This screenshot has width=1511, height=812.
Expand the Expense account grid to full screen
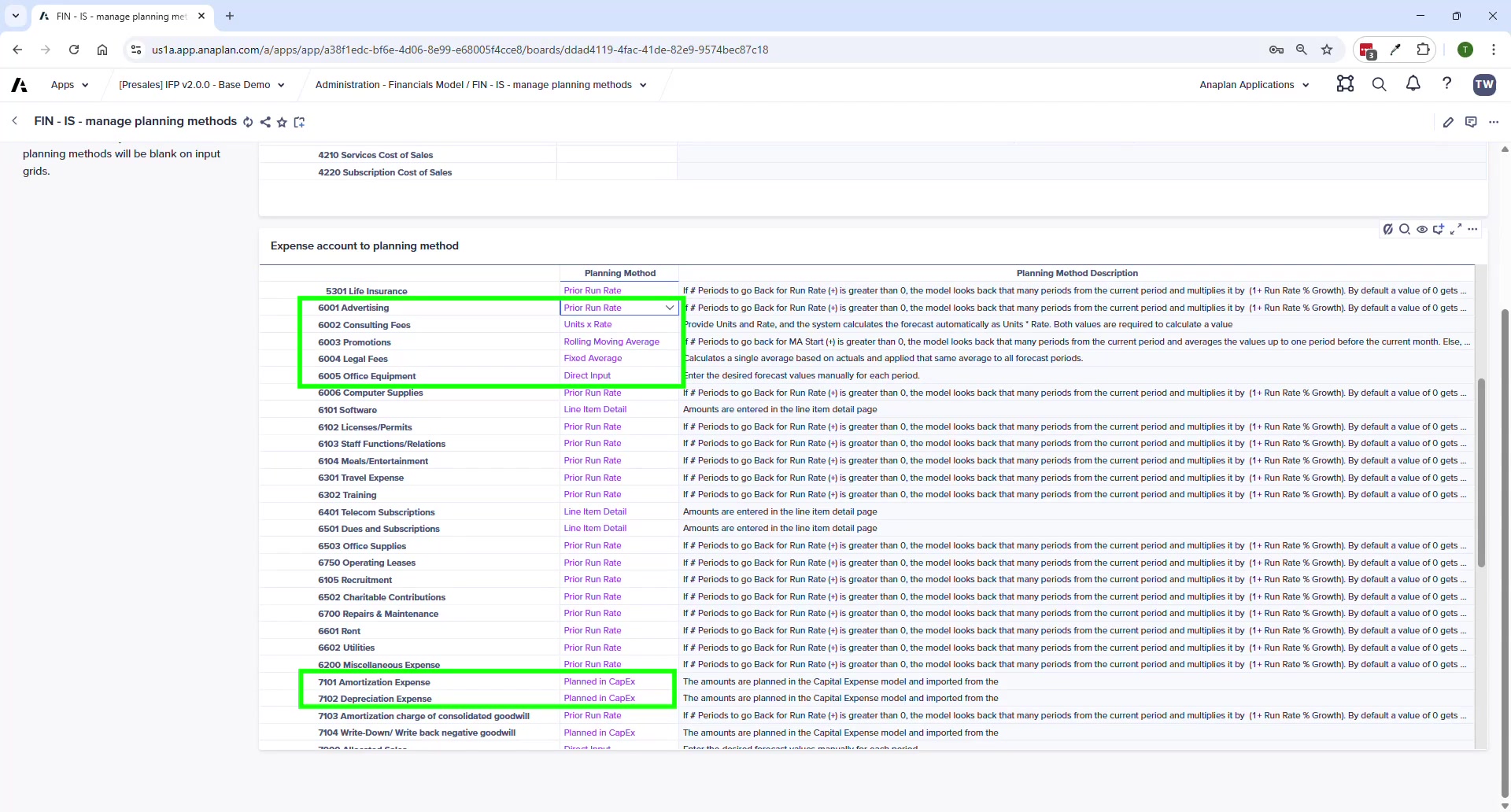click(x=1455, y=230)
